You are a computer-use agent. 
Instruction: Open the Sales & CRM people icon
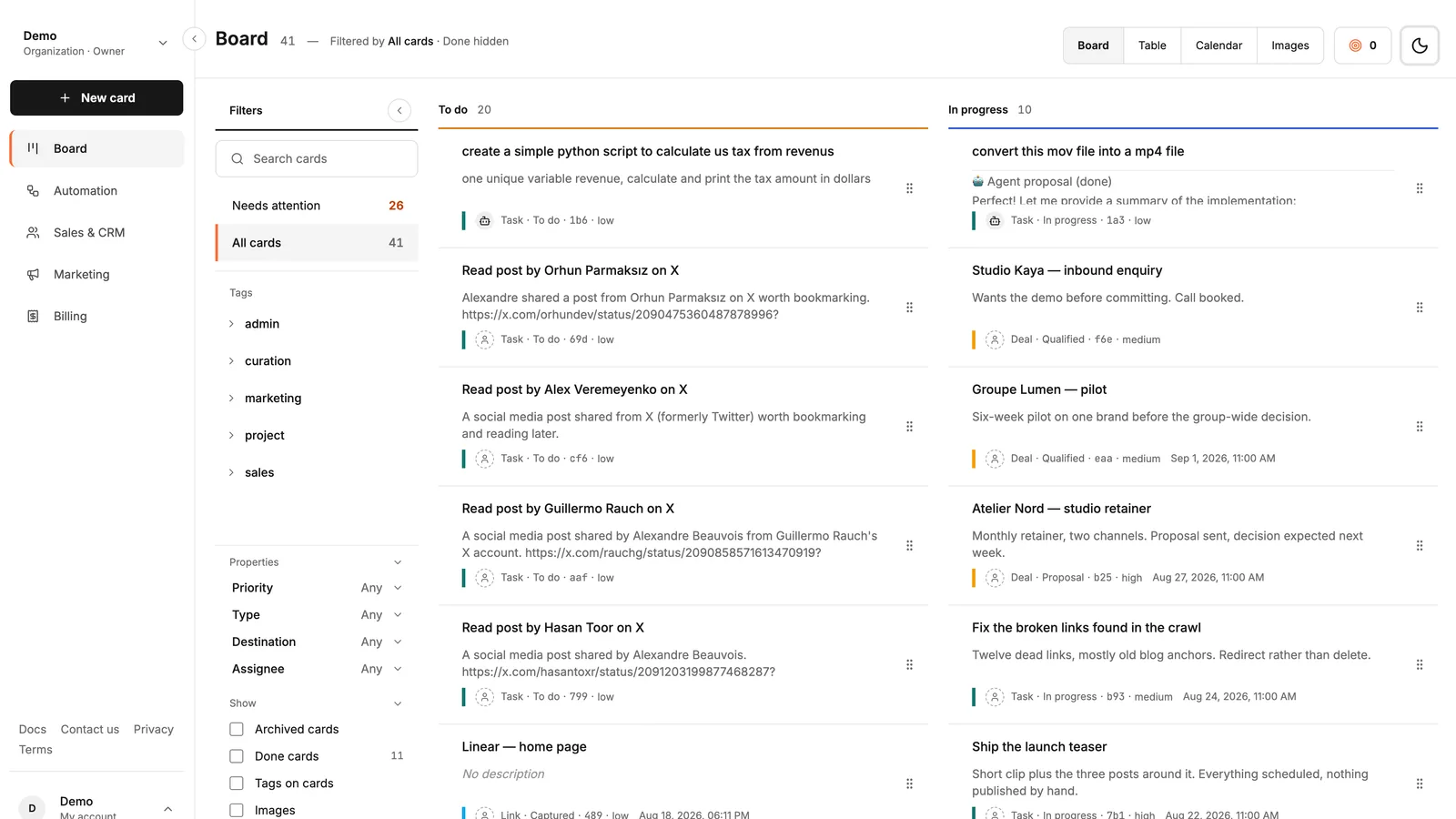click(x=33, y=232)
